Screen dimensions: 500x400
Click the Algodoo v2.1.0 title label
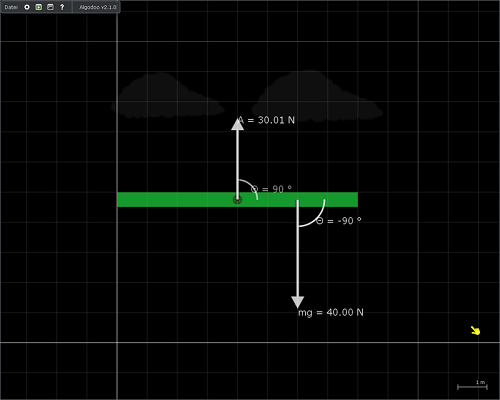pyautogui.click(x=98, y=7)
